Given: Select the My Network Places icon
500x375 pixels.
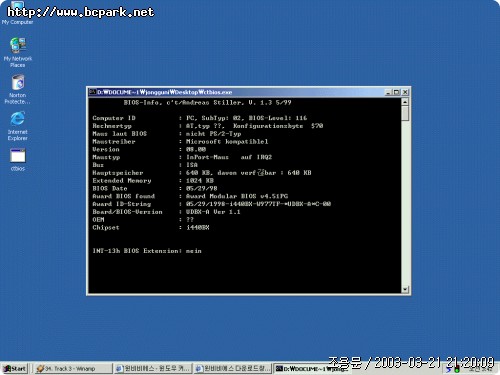Looking at the screenshot, I should tap(18, 52).
